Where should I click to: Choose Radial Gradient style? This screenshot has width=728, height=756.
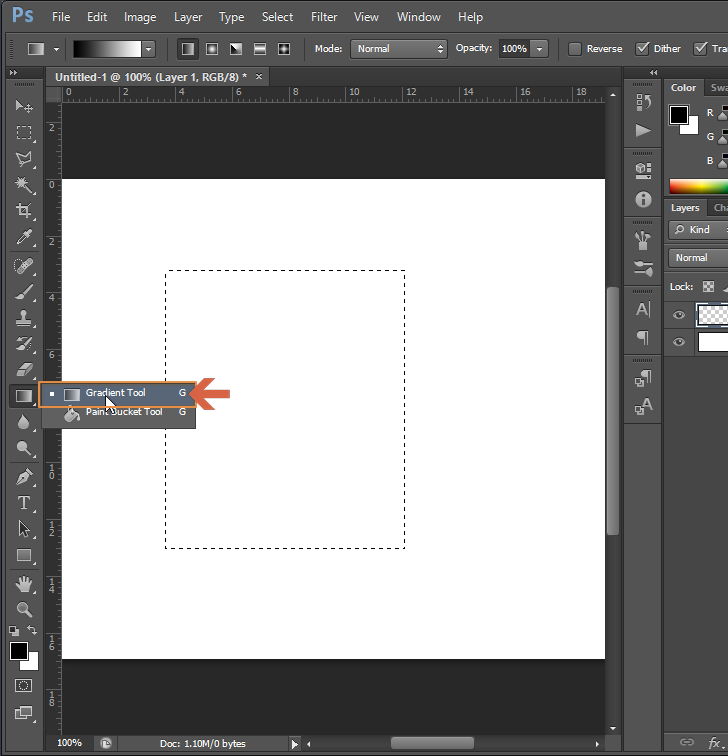[x=212, y=49]
